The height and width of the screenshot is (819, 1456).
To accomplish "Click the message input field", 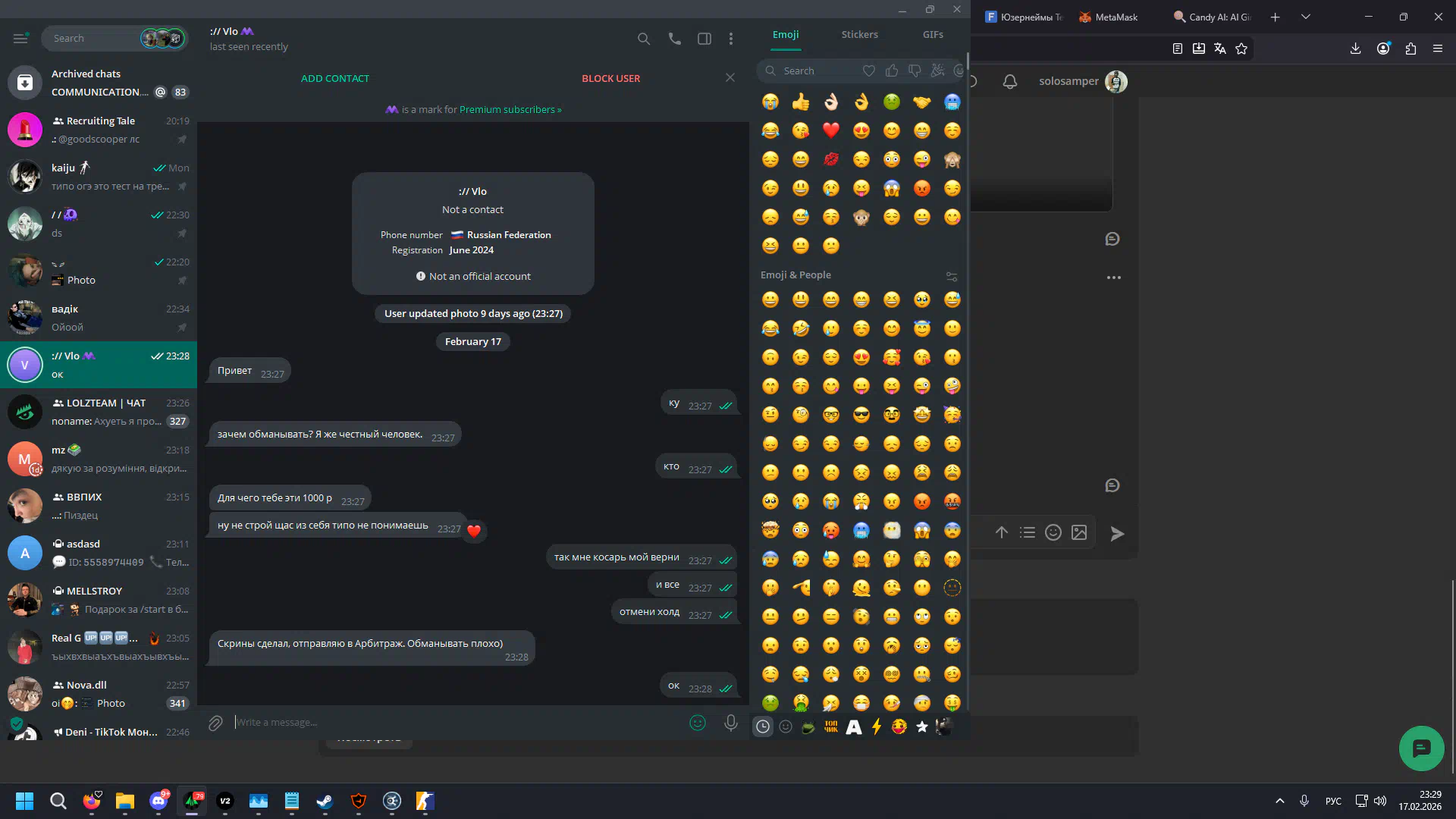I will (x=455, y=722).
